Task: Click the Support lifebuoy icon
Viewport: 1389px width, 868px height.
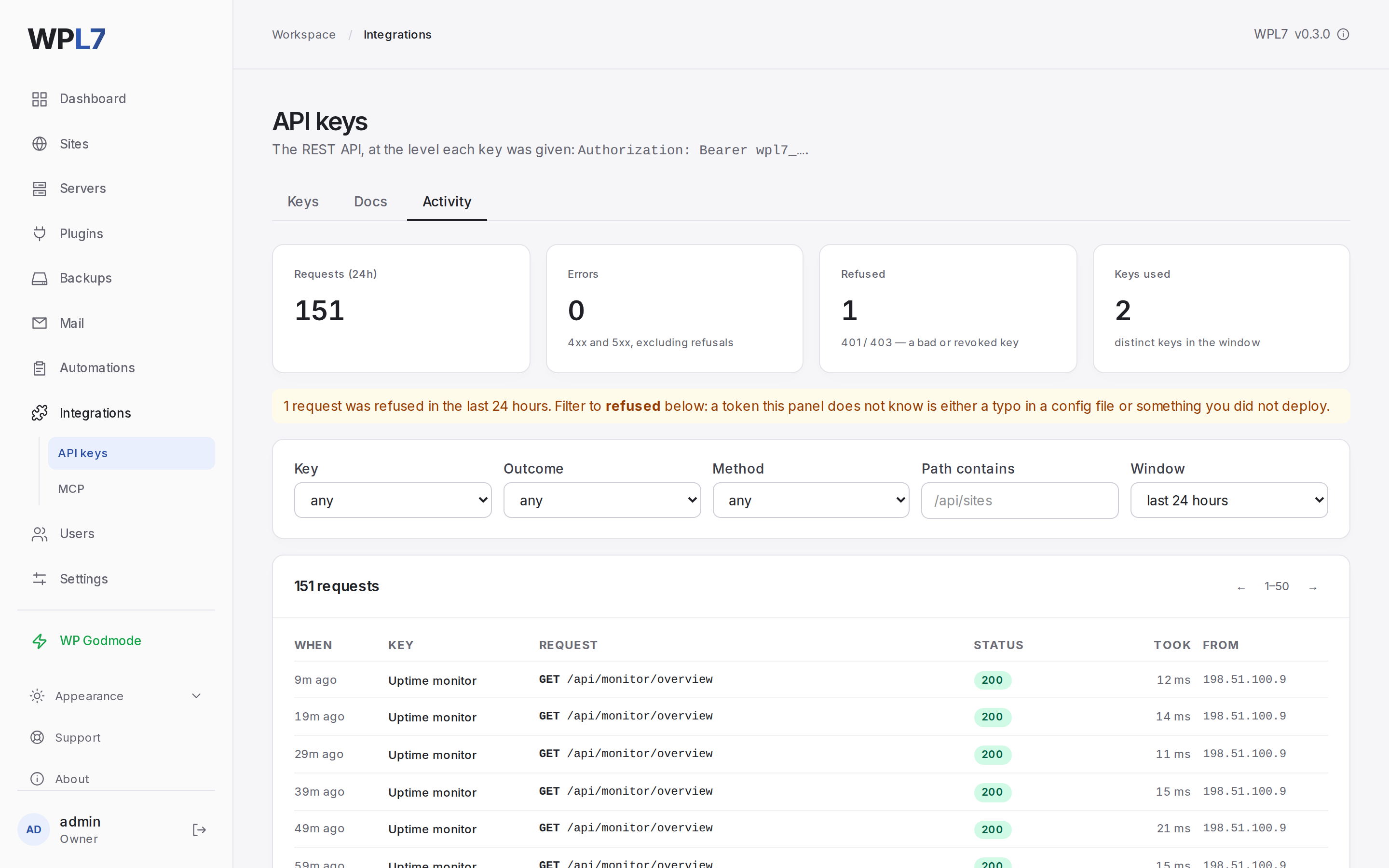Action: pos(37,737)
